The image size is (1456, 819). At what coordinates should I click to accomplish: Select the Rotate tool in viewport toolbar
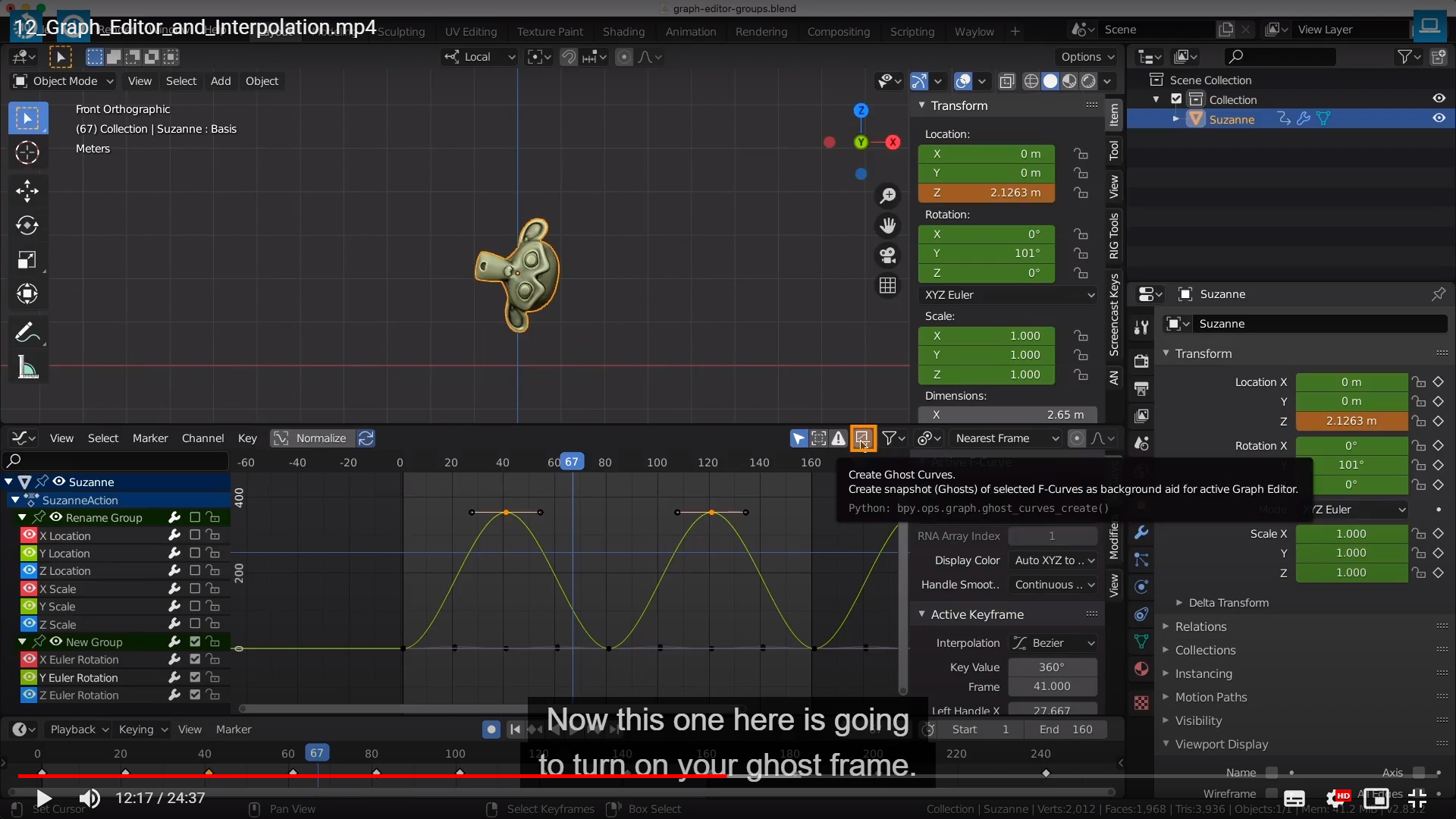(27, 225)
